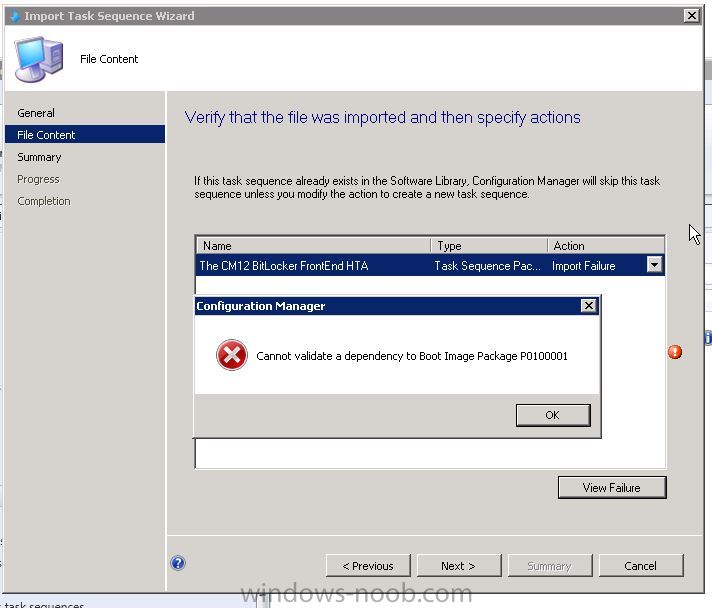The width and height of the screenshot is (712, 608).
Task: Select the CM12 BitLocker FrontEnd HTA row
Action: [430, 265]
